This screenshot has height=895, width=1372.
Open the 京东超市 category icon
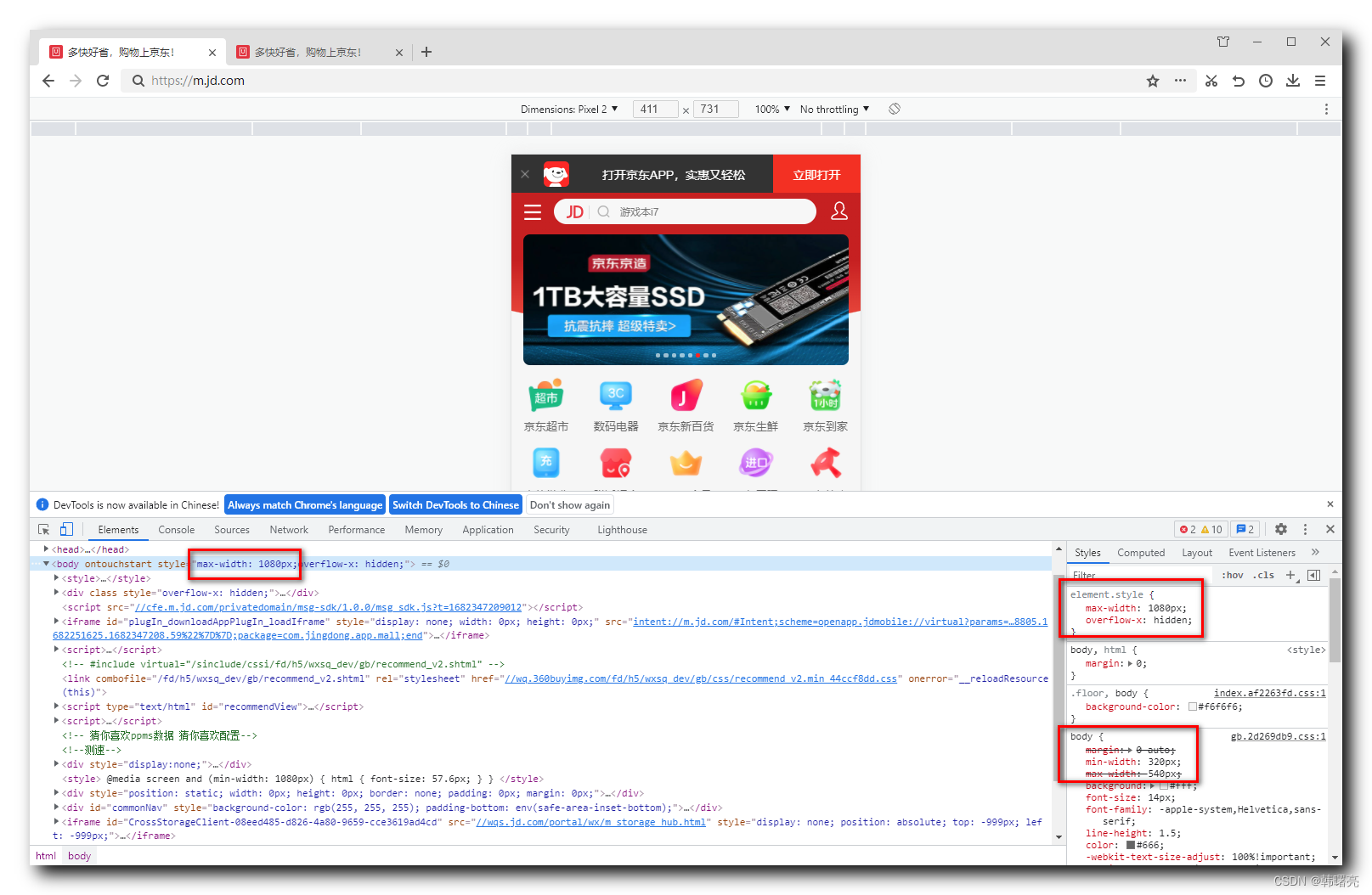click(546, 406)
